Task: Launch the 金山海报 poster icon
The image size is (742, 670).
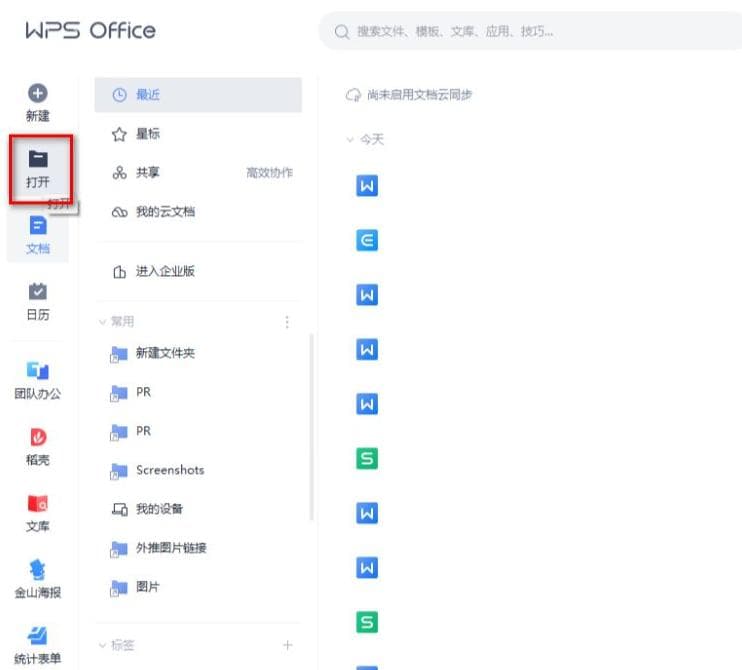Action: point(38,569)
